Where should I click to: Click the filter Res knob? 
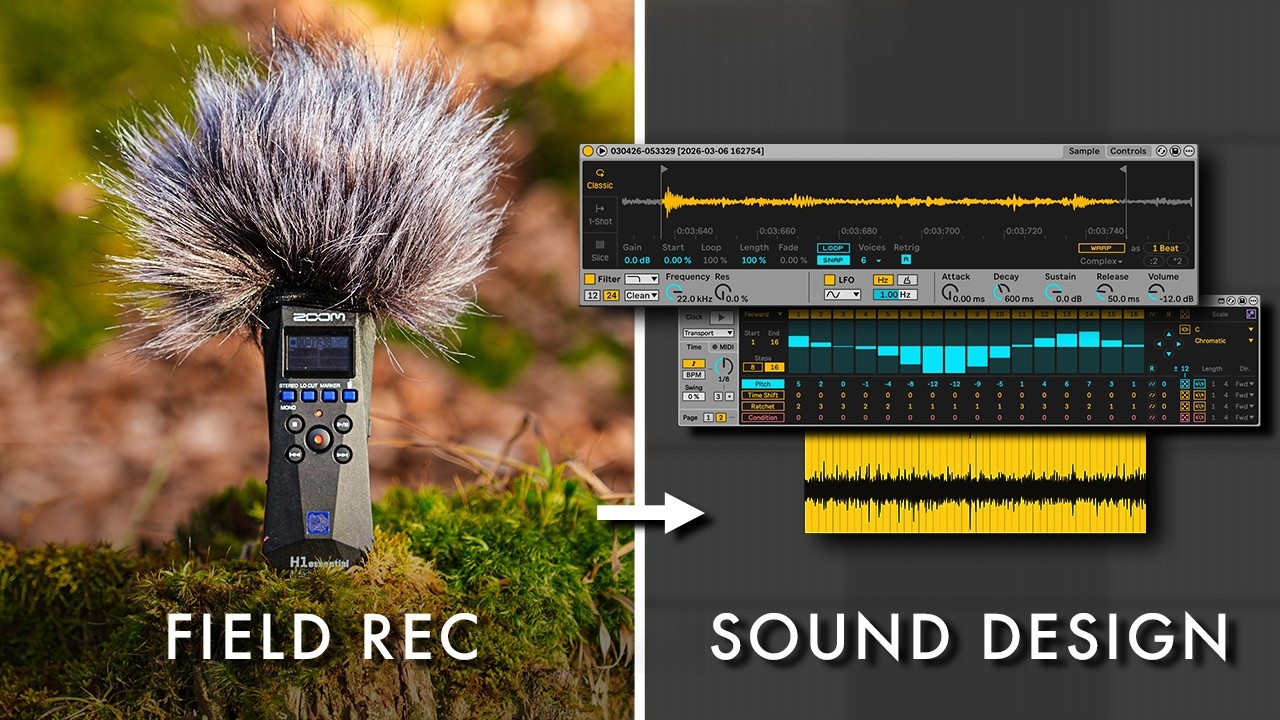tap(721, 292)
